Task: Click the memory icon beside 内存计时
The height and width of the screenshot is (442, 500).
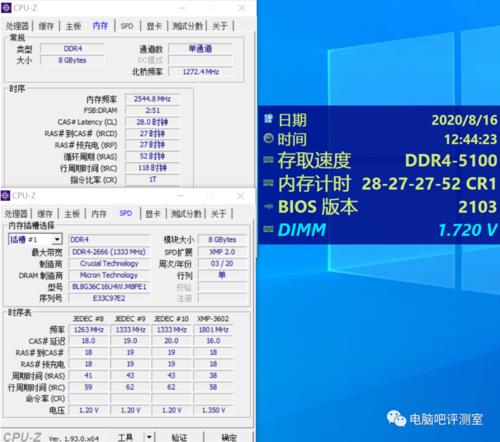Action: 268,182
